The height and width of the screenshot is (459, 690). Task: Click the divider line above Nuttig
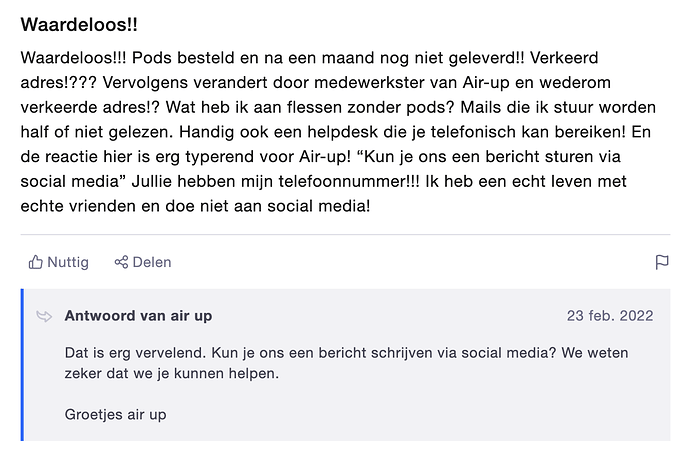[345, 235]
